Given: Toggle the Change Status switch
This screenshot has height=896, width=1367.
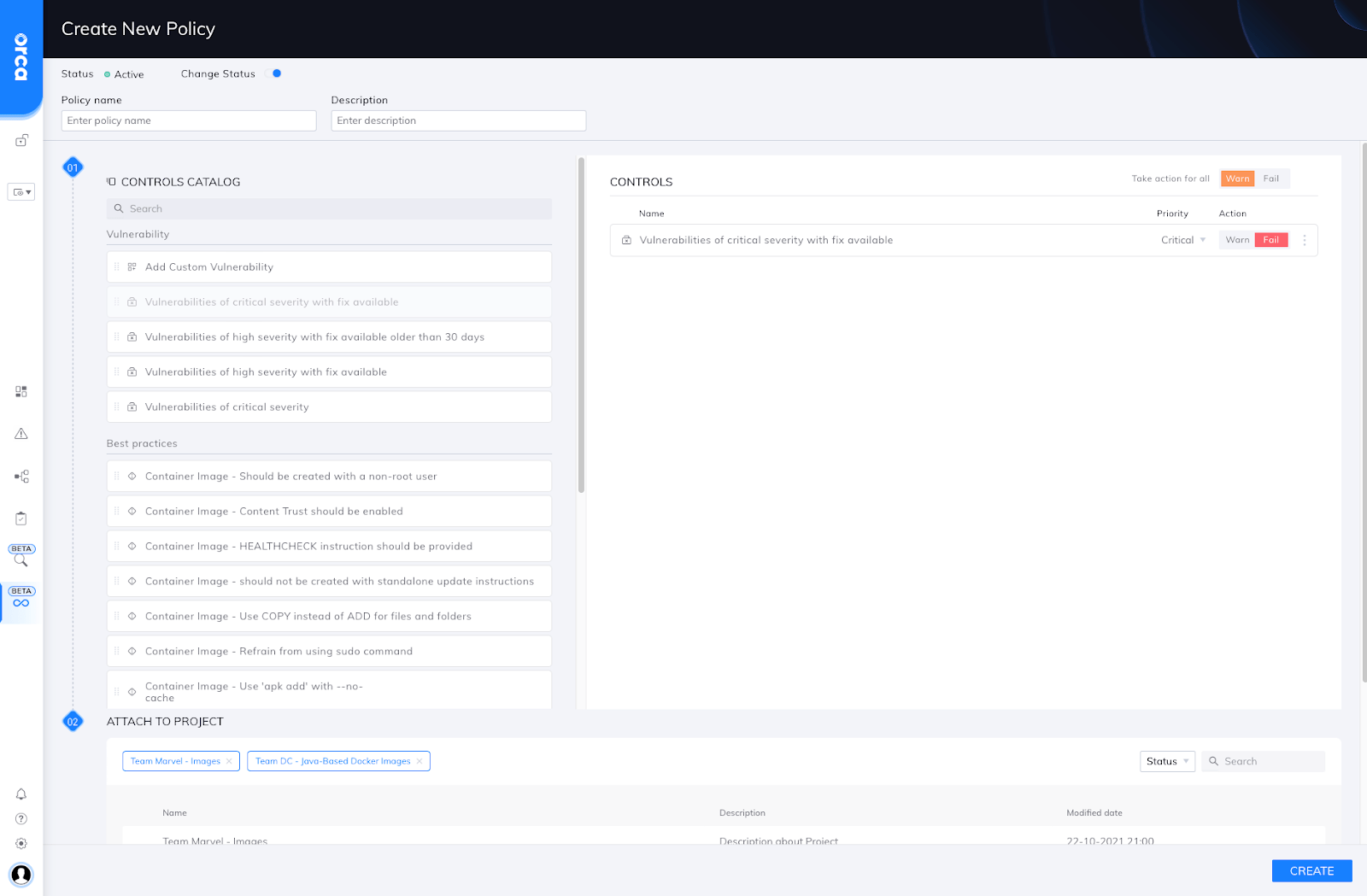Looking at the screenshot, I should (275, 73).
